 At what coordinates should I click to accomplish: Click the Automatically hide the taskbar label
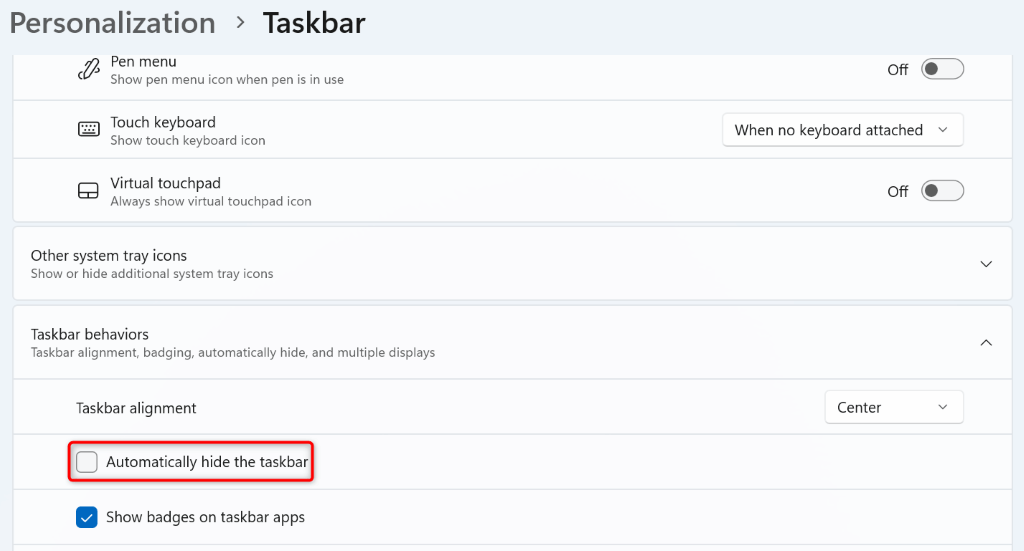(207, 462)
